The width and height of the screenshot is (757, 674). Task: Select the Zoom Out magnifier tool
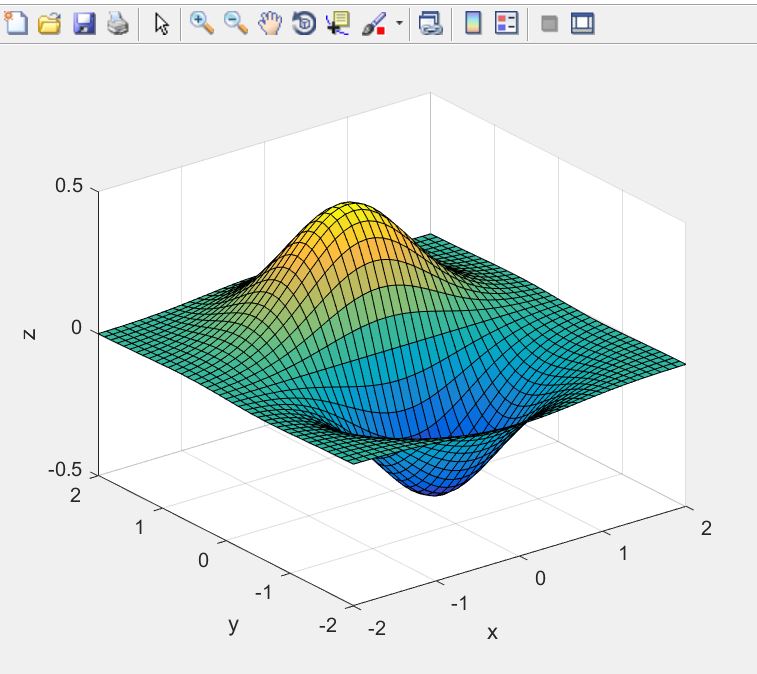(x=236, y=23)
